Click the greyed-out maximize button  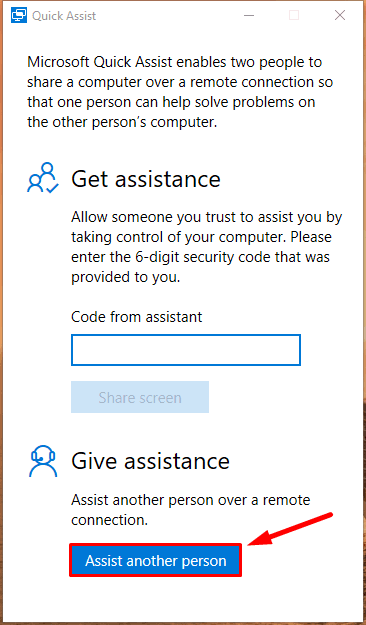click(294, 16)
